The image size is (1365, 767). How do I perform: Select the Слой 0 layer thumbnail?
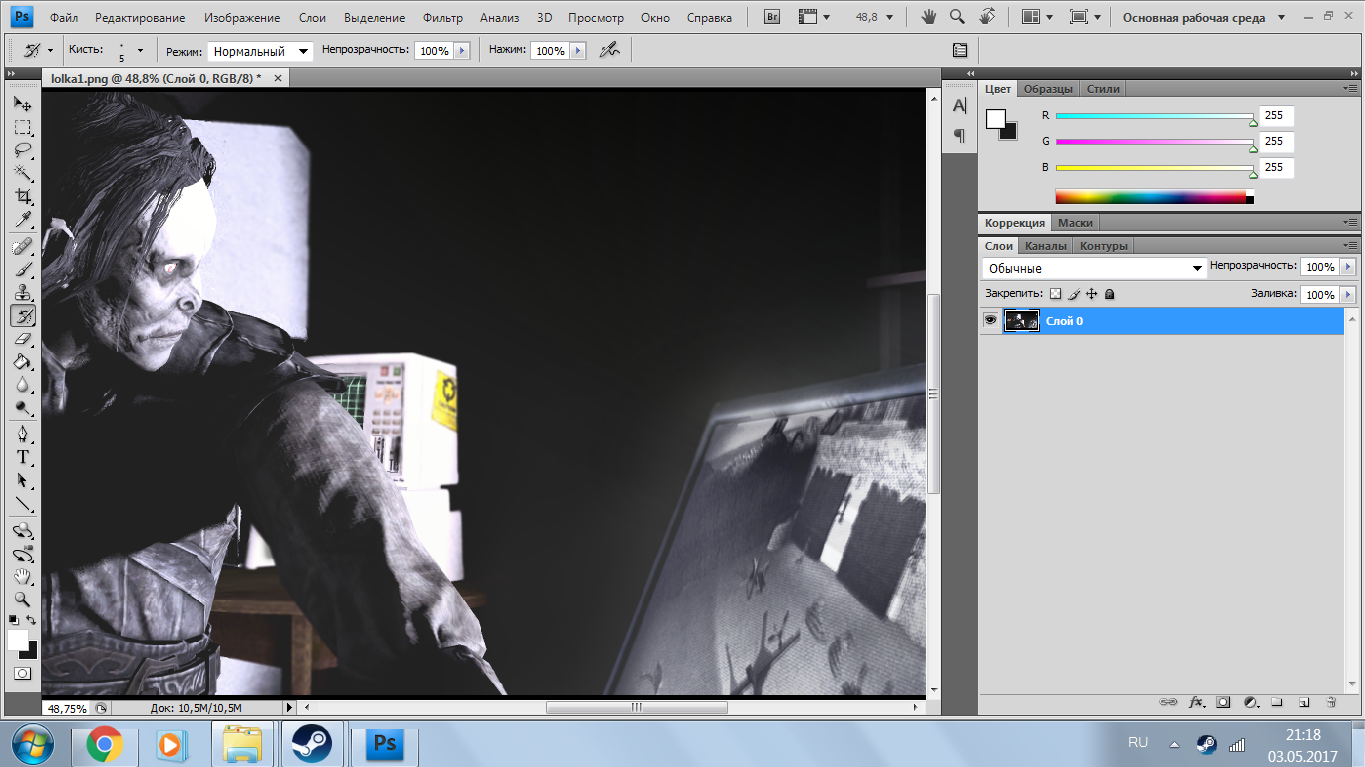pos(1022,320)
